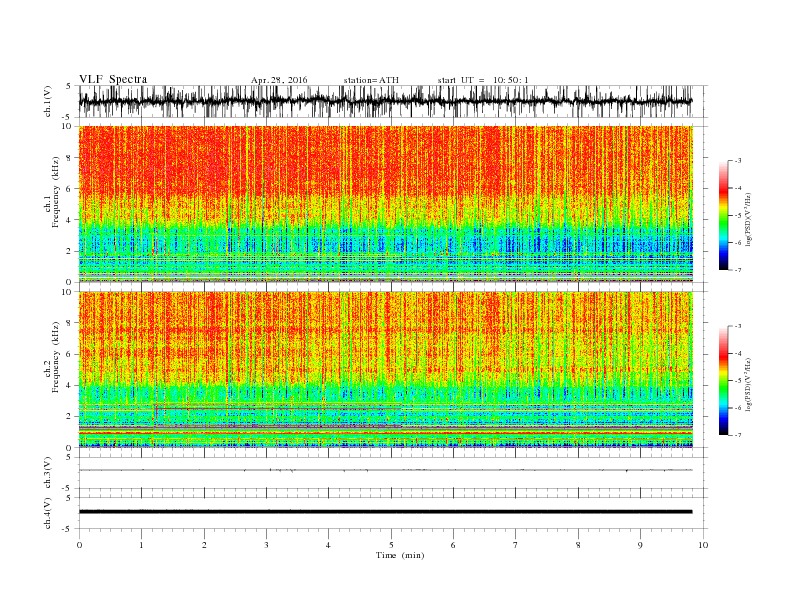Click inside the ch.1 frequency spectrogram
This screenshot has height=612, width=792.
click(386, 204)
